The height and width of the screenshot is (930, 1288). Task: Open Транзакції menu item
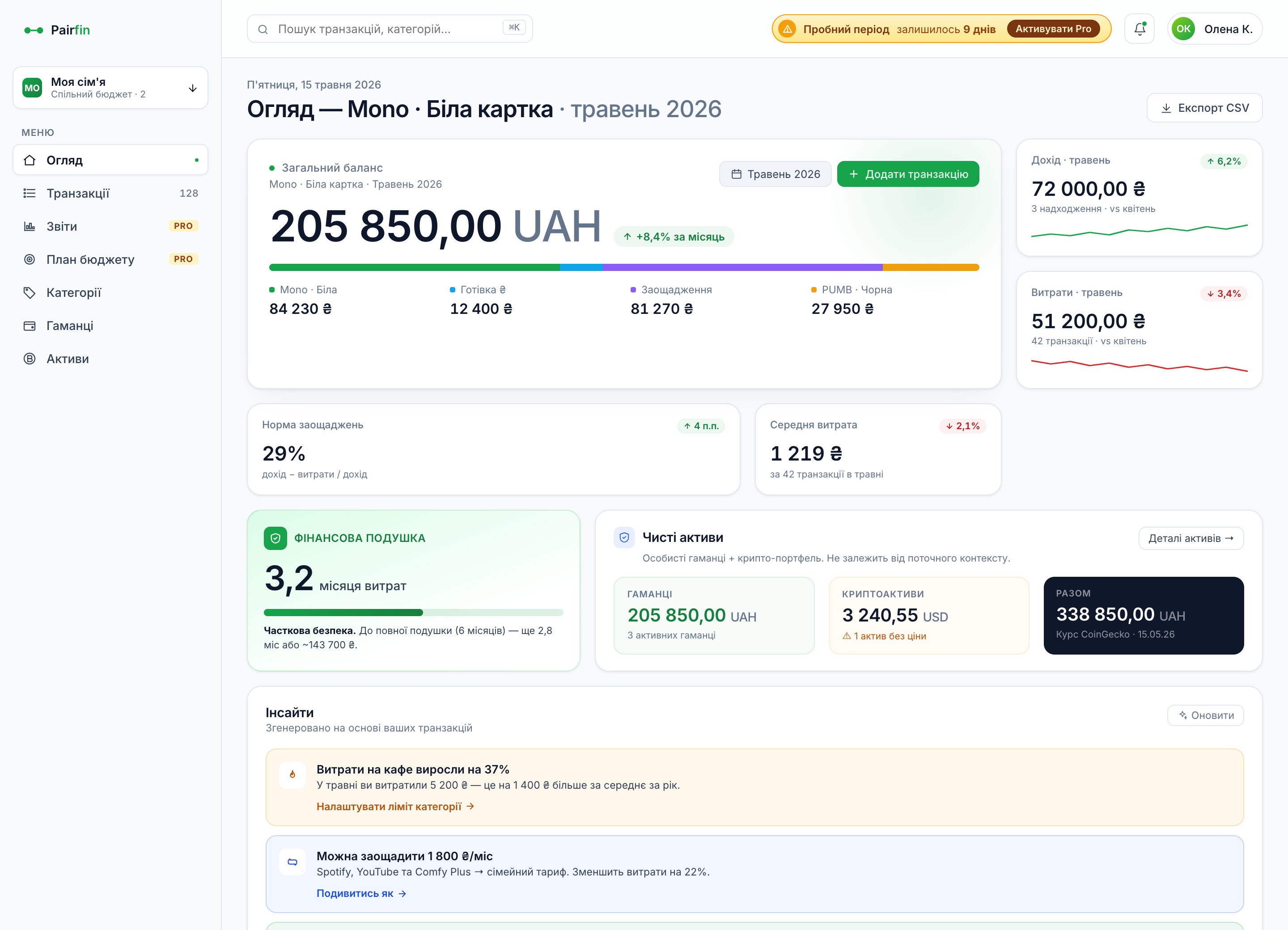(x=110, y=194)
